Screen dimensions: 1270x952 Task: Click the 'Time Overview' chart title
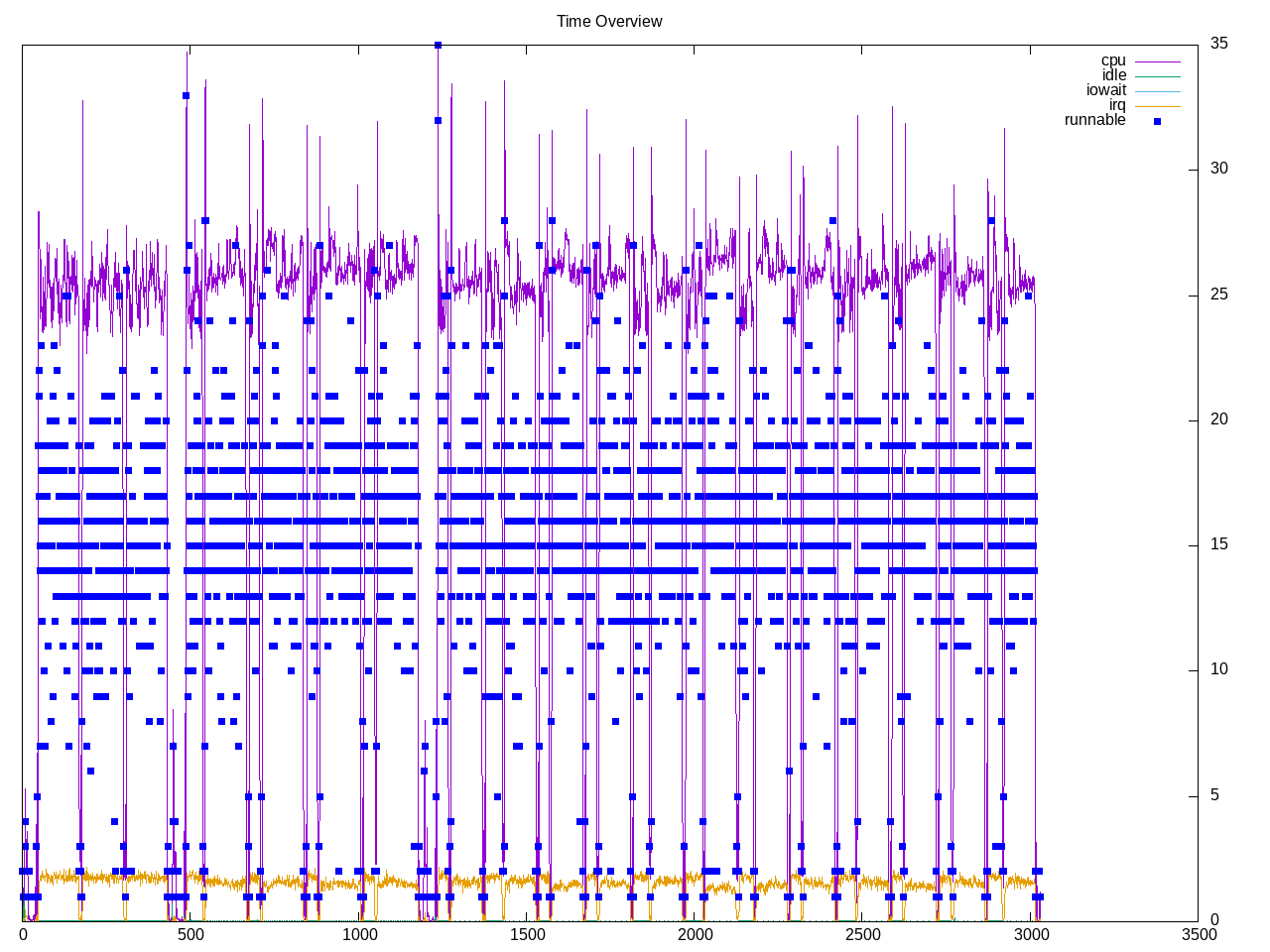(x=608, y=21)
